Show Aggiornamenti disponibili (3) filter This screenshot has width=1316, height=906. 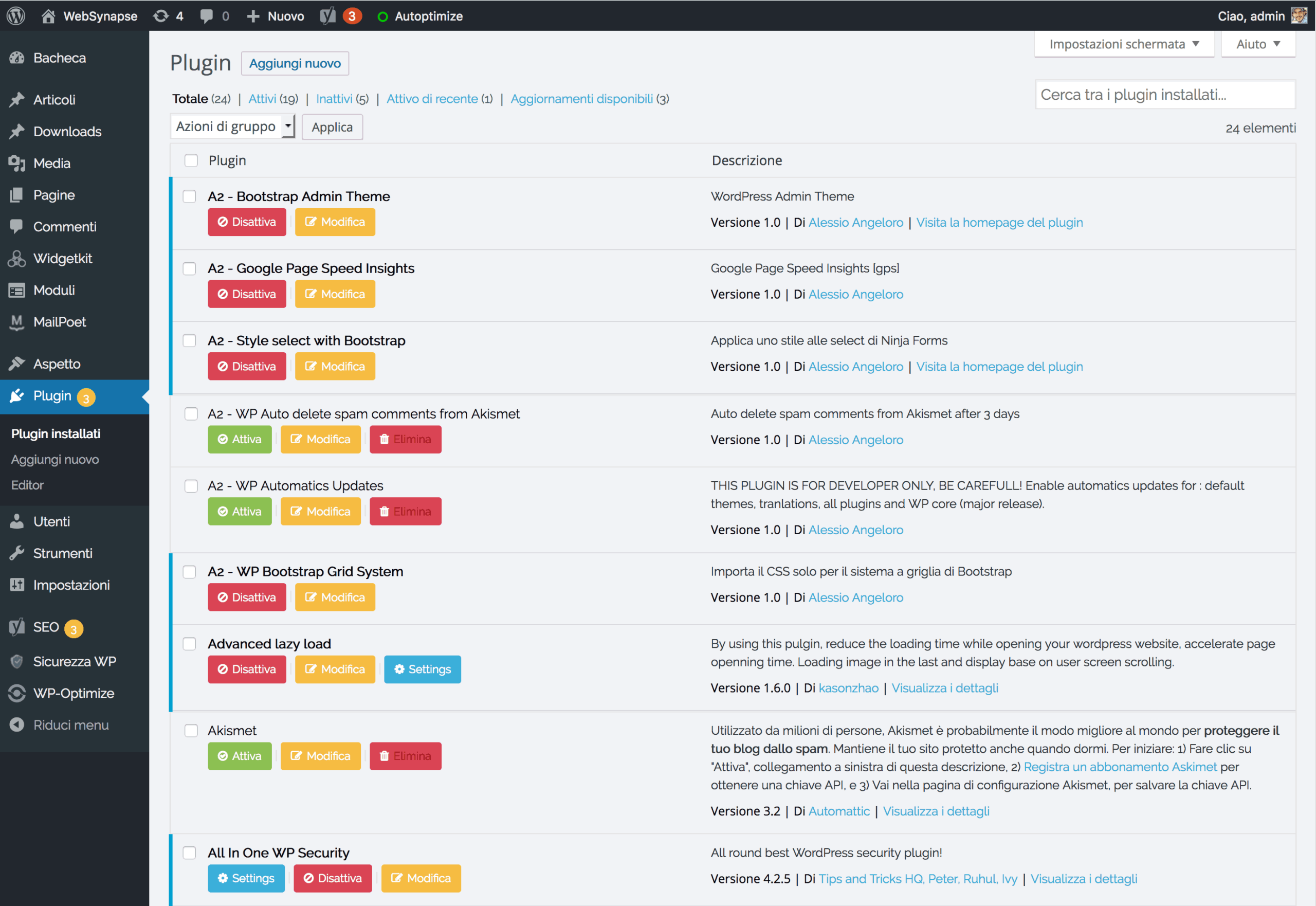(590, 99)
